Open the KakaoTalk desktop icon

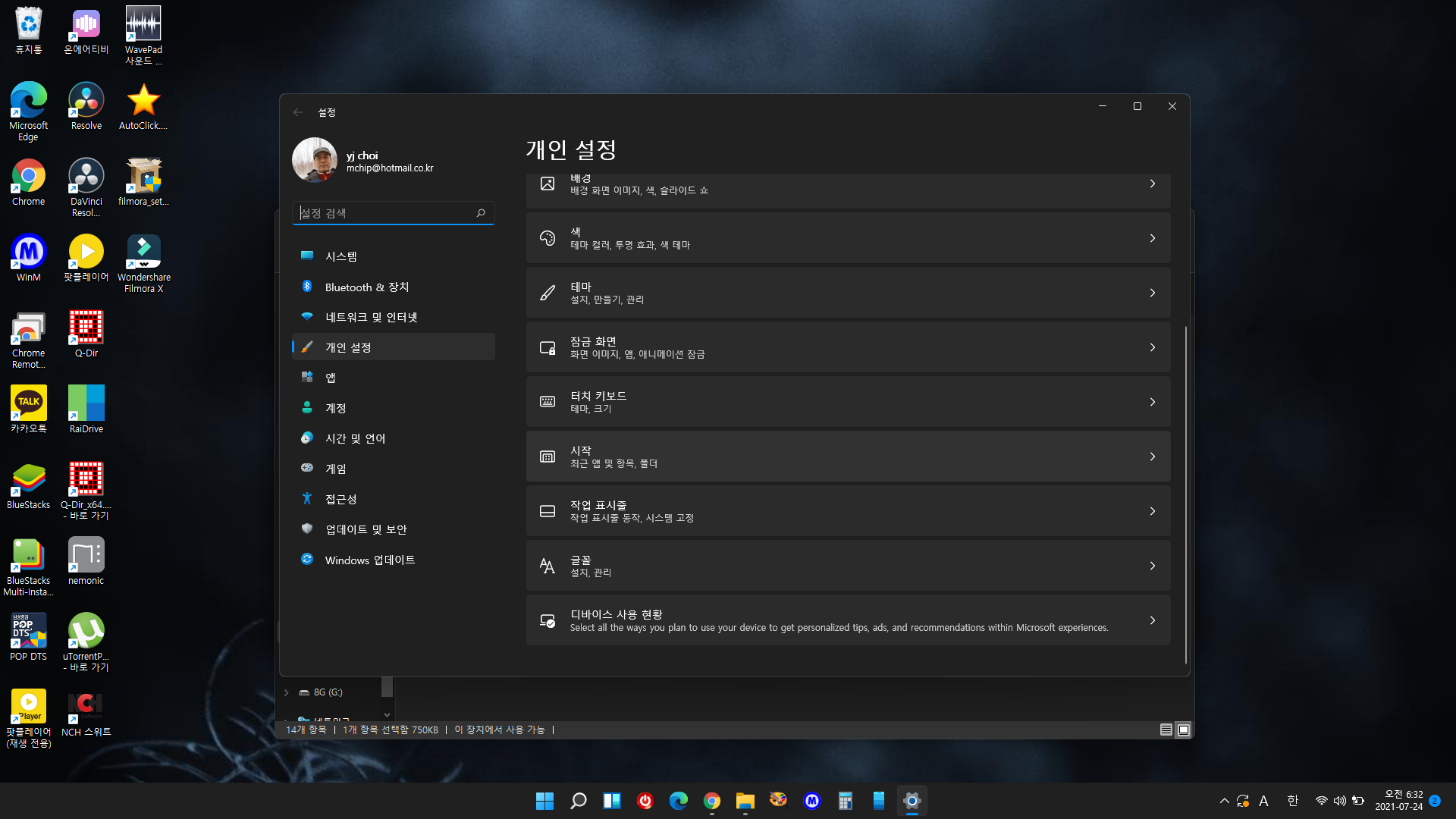[28, 403]
